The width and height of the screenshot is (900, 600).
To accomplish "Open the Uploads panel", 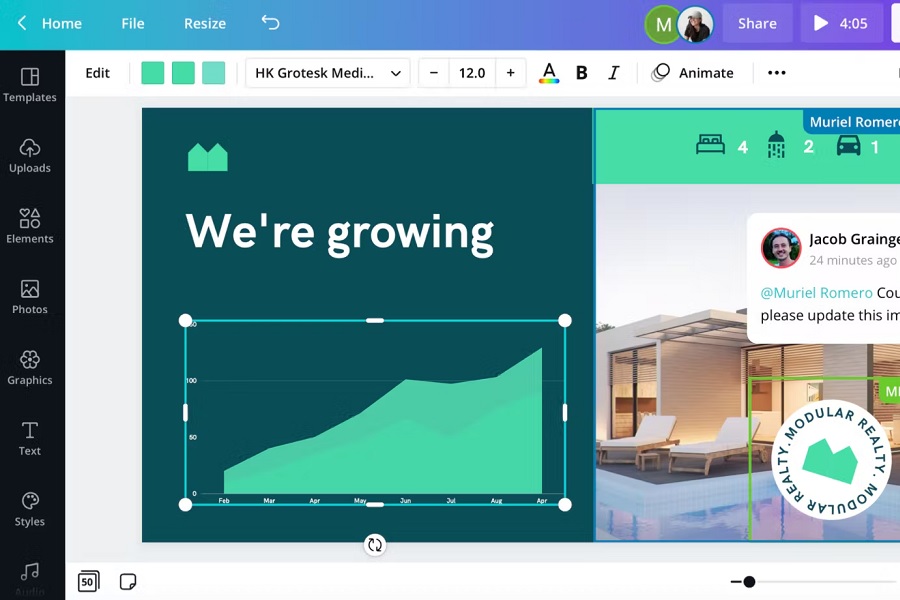I will 30,155.
